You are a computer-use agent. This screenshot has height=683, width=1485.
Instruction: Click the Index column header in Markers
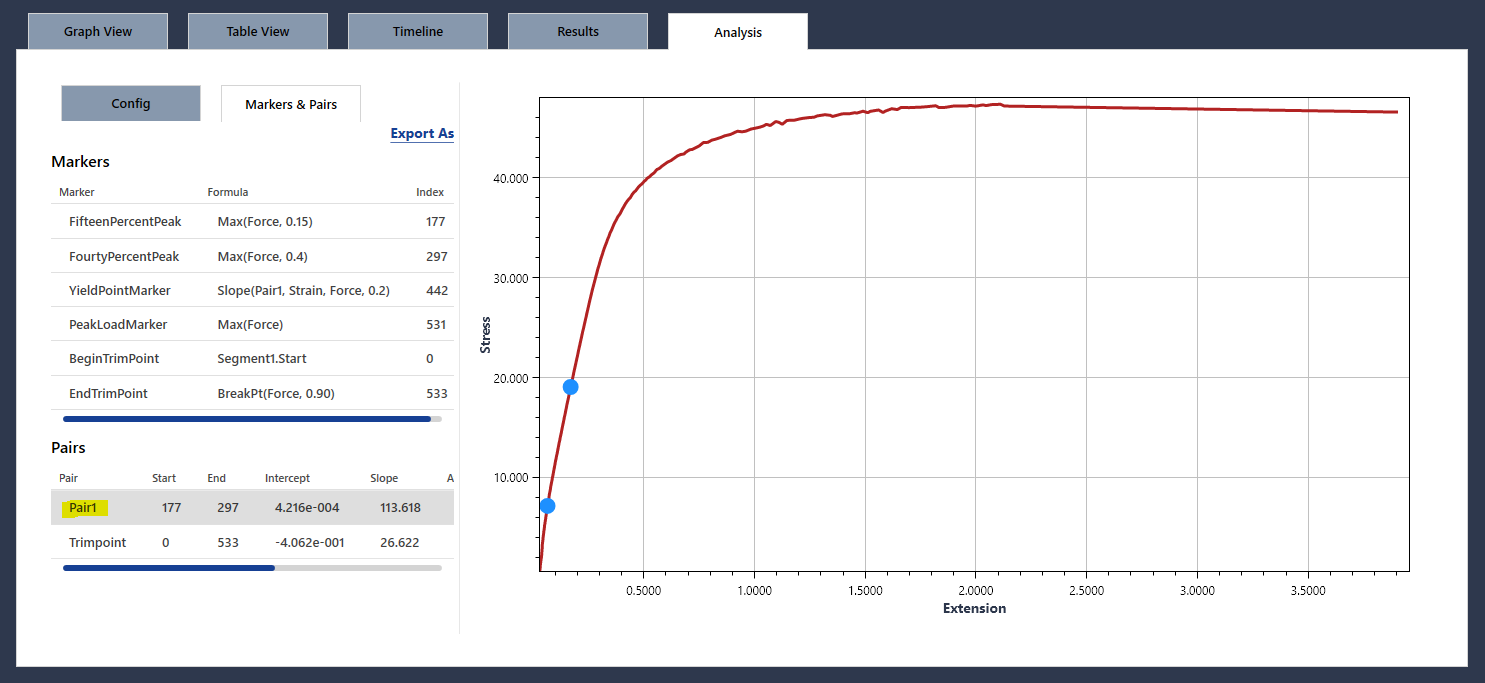[x=430, y=192]
